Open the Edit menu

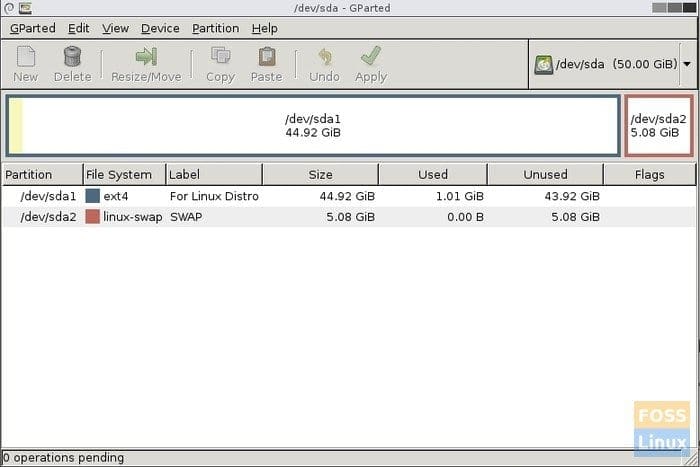point(79,29)
